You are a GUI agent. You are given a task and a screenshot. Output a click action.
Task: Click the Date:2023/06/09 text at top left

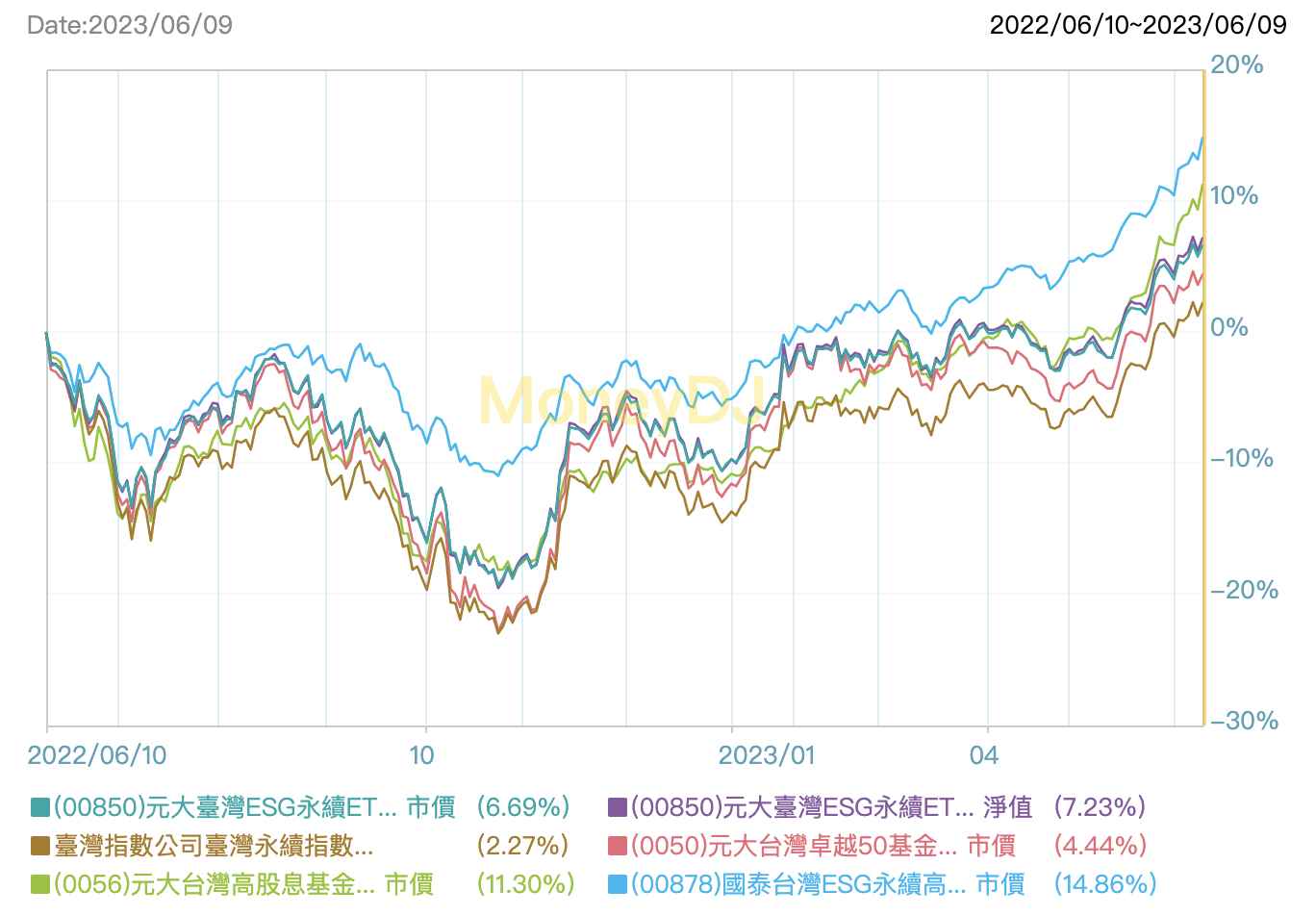(130, 25)
